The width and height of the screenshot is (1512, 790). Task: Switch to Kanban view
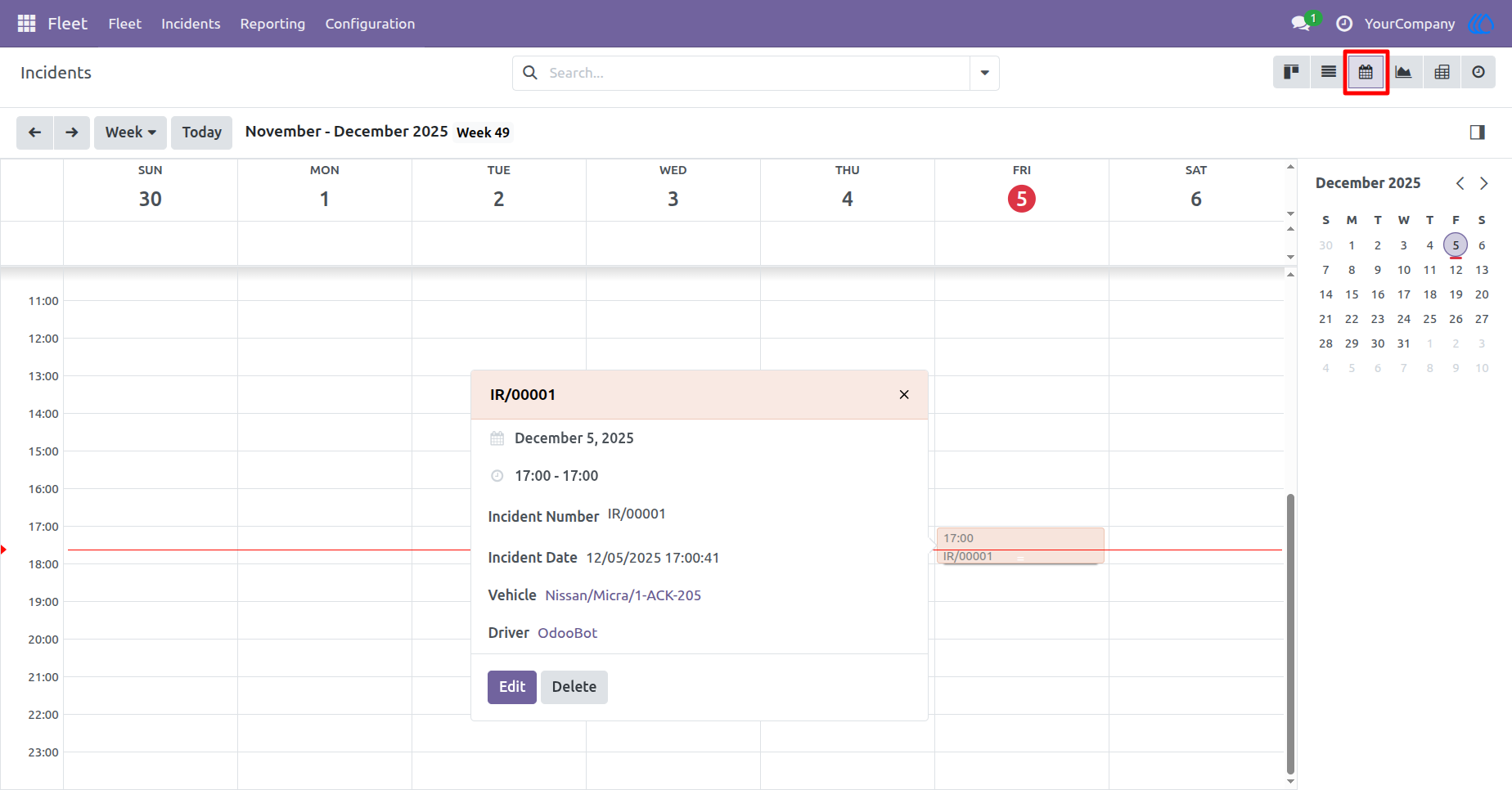1291,73
